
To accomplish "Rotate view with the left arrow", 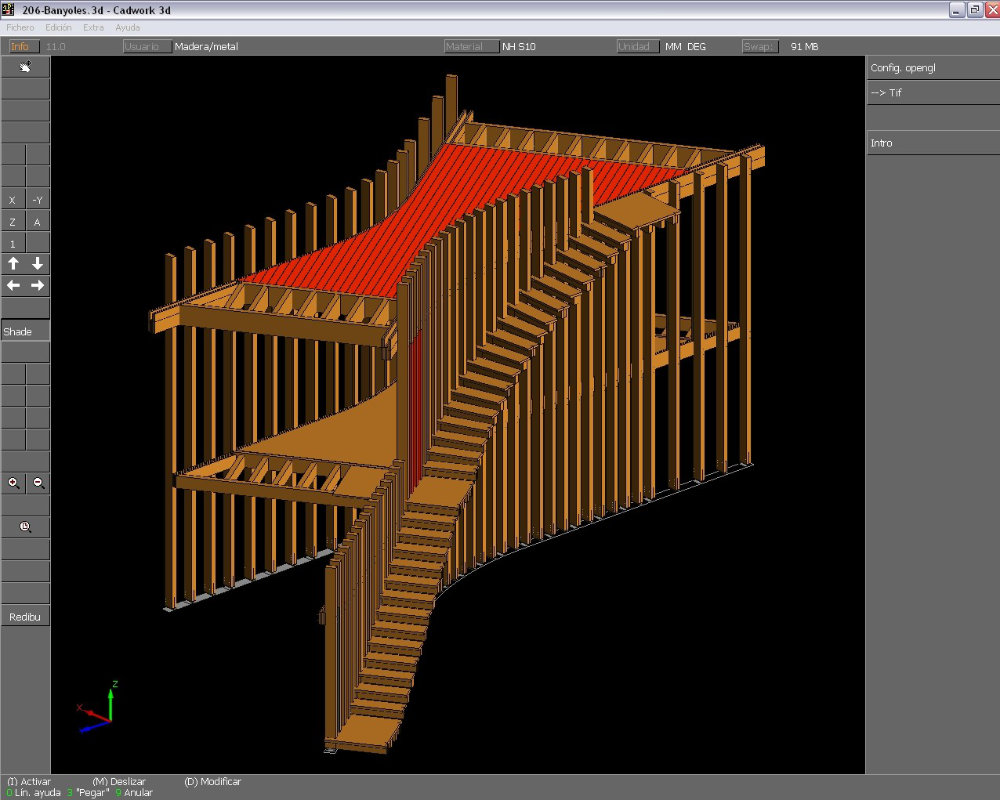I will pos(13,286).
